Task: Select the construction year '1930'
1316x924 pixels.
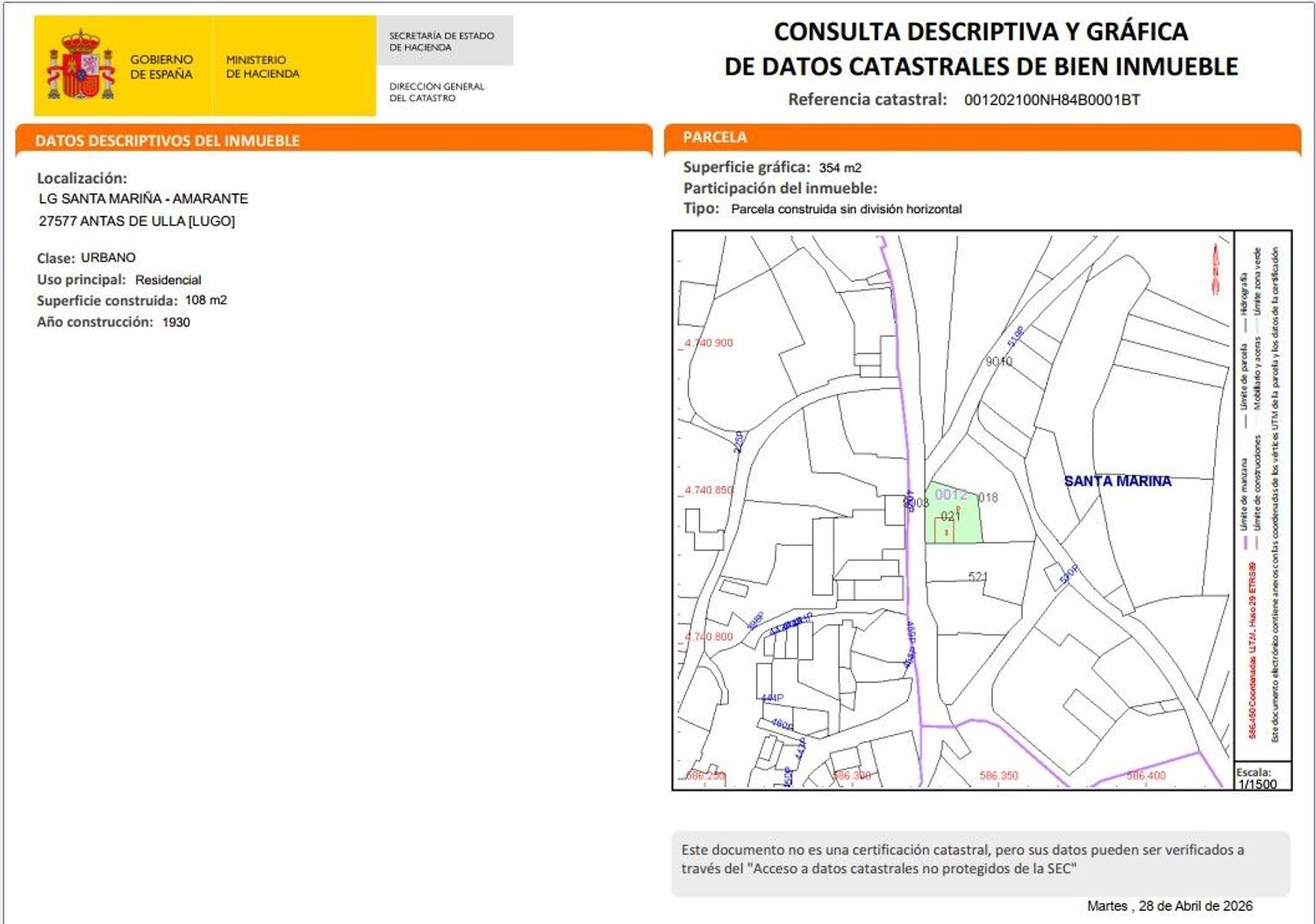Action: (x=176, y=322)
